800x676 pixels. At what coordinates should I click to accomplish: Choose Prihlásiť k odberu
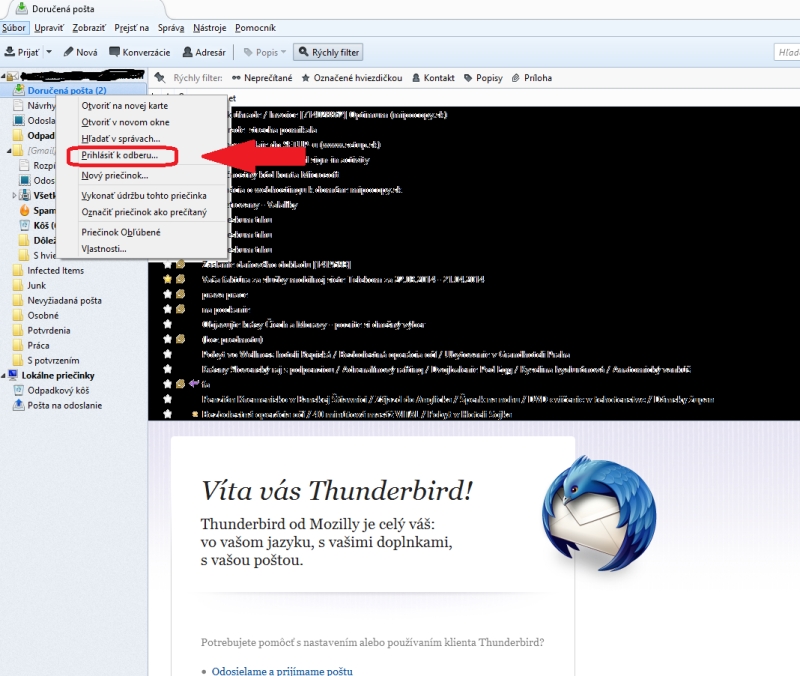[120, 155]
